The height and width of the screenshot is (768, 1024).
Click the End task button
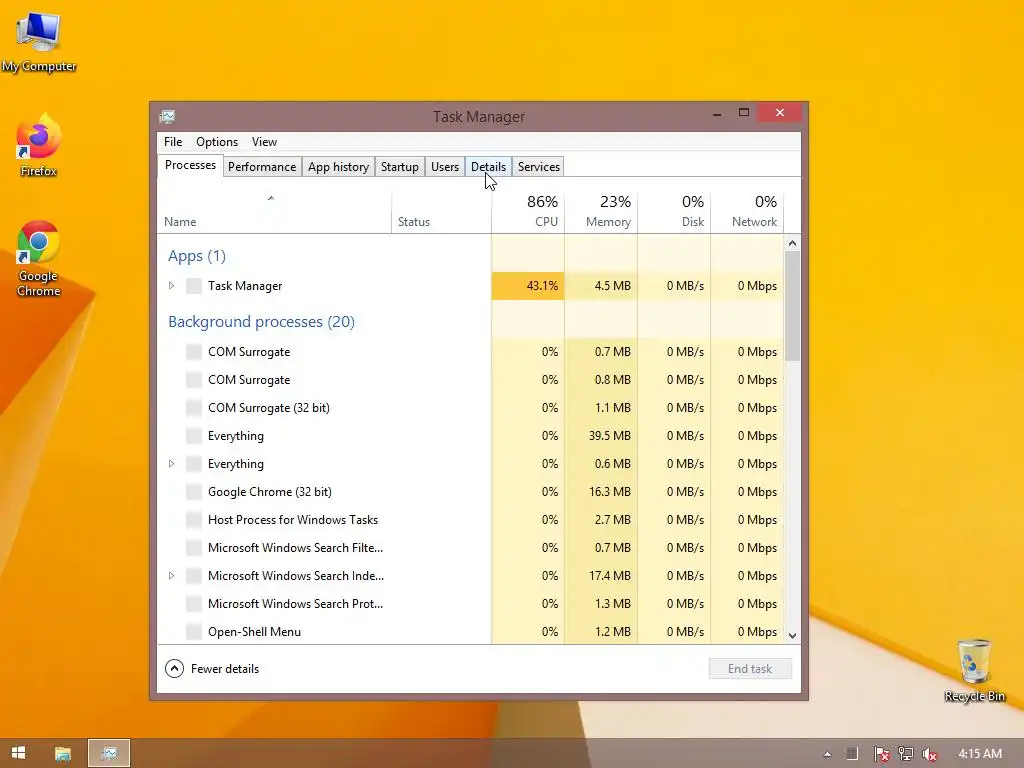click(750, 669)
